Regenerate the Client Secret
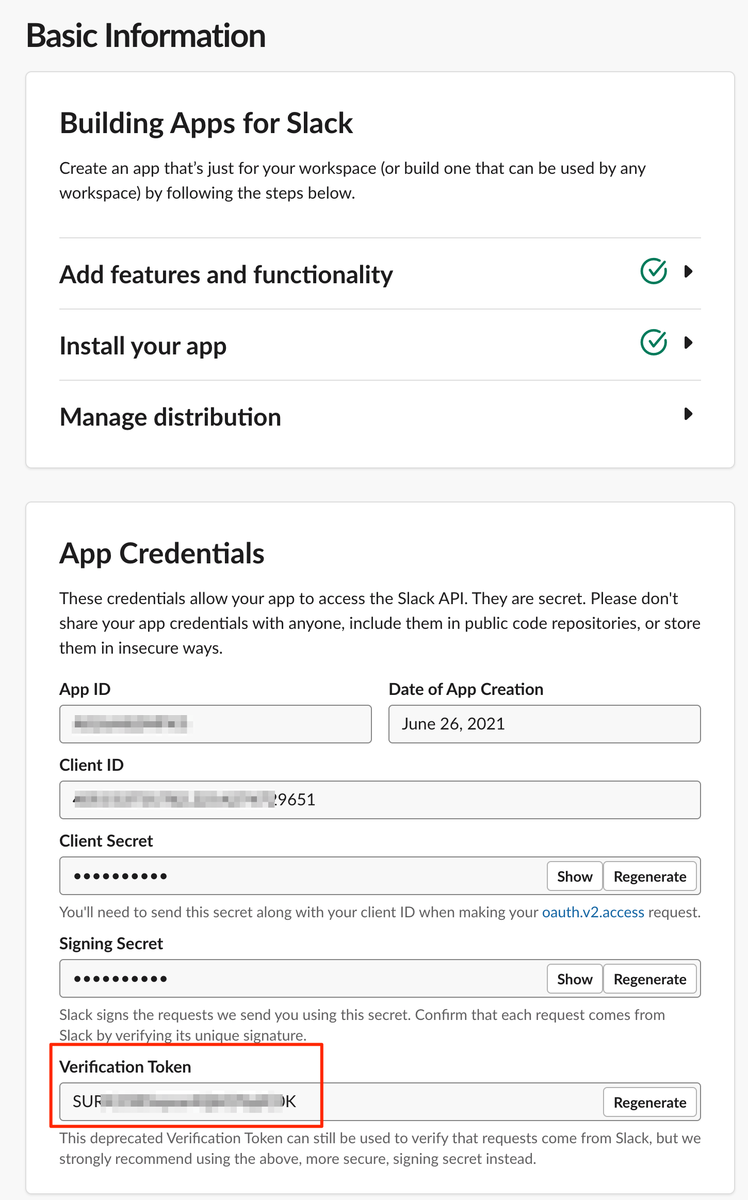This screenshot has height=1200, width=748. pos(650,876)
